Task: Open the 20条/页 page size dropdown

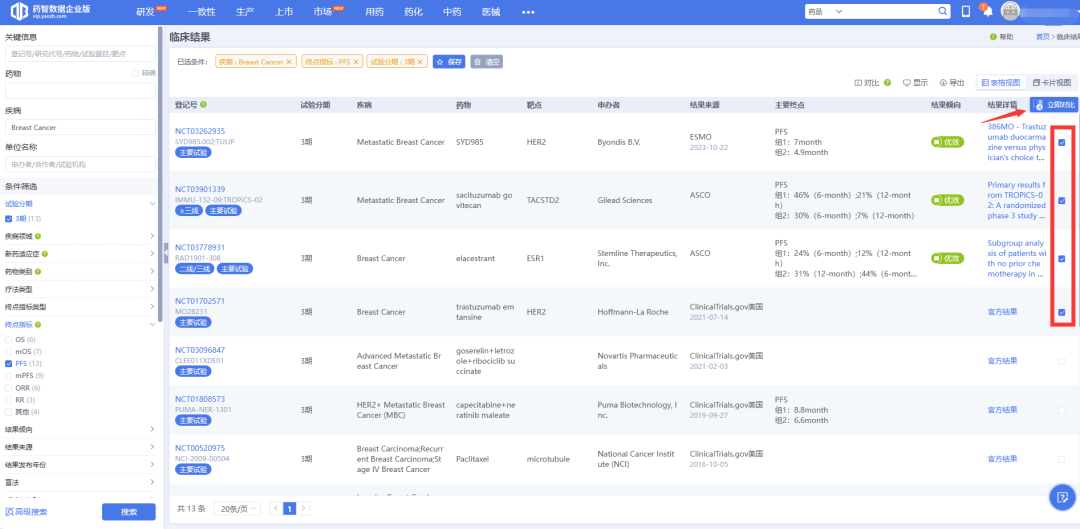Action: [239, 508]
